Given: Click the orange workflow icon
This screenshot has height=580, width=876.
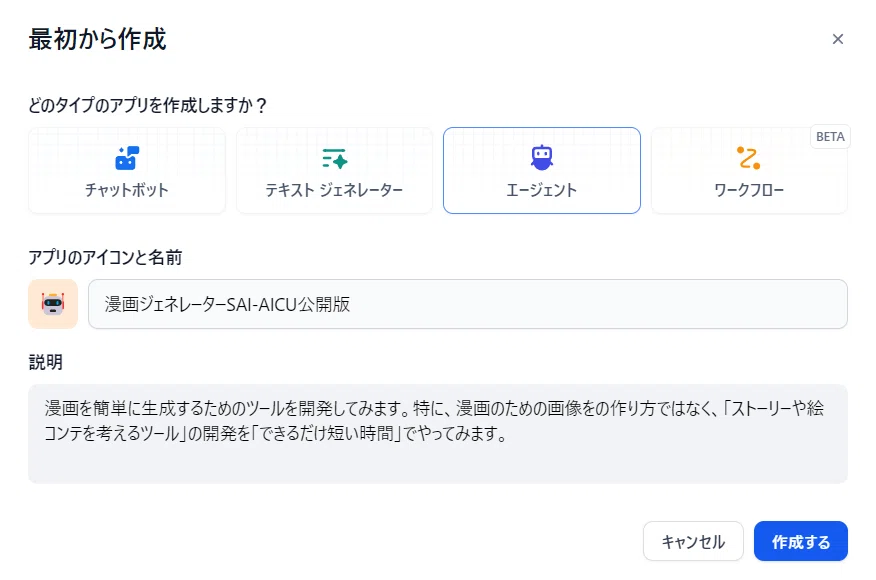Looking at the screenshot, I should pyautogui.click(x=748, y=157).
